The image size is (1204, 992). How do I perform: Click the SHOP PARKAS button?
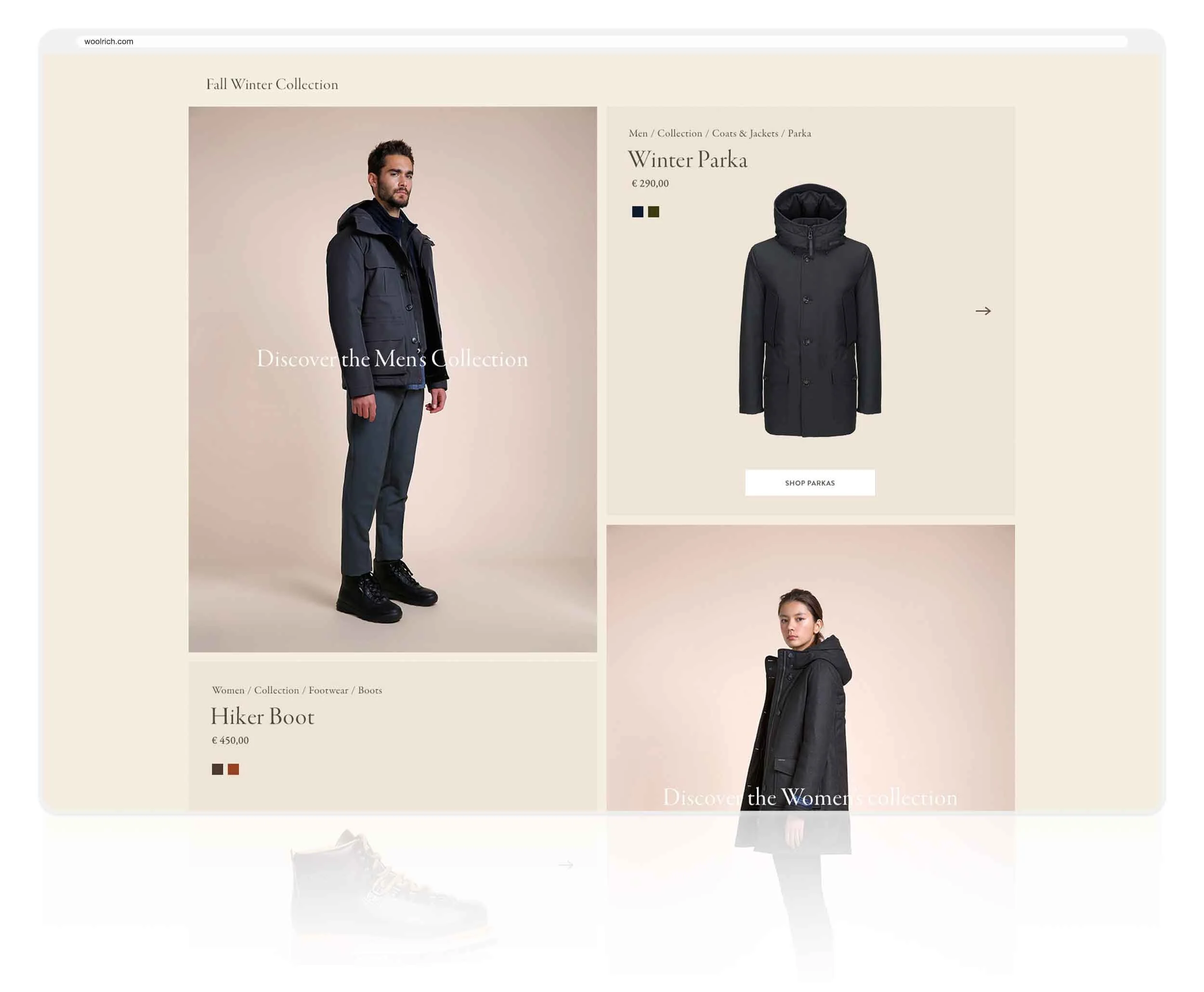click(809, 483)
